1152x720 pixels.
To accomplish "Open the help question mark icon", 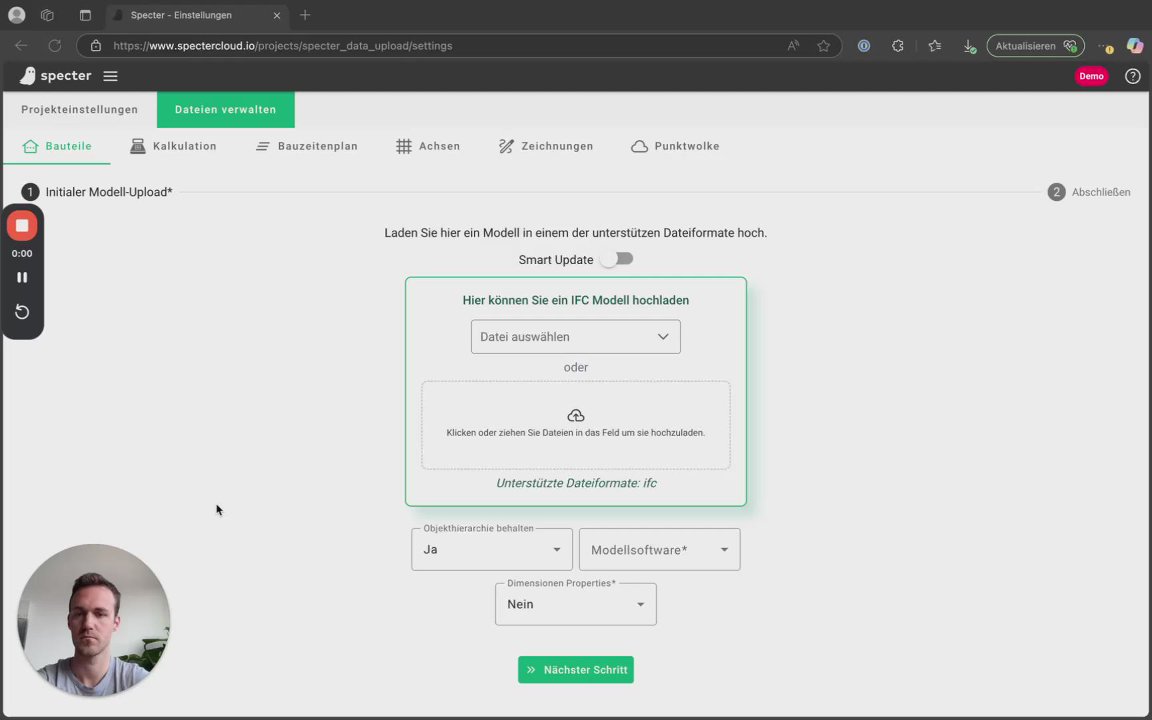I will [1132, 76].
